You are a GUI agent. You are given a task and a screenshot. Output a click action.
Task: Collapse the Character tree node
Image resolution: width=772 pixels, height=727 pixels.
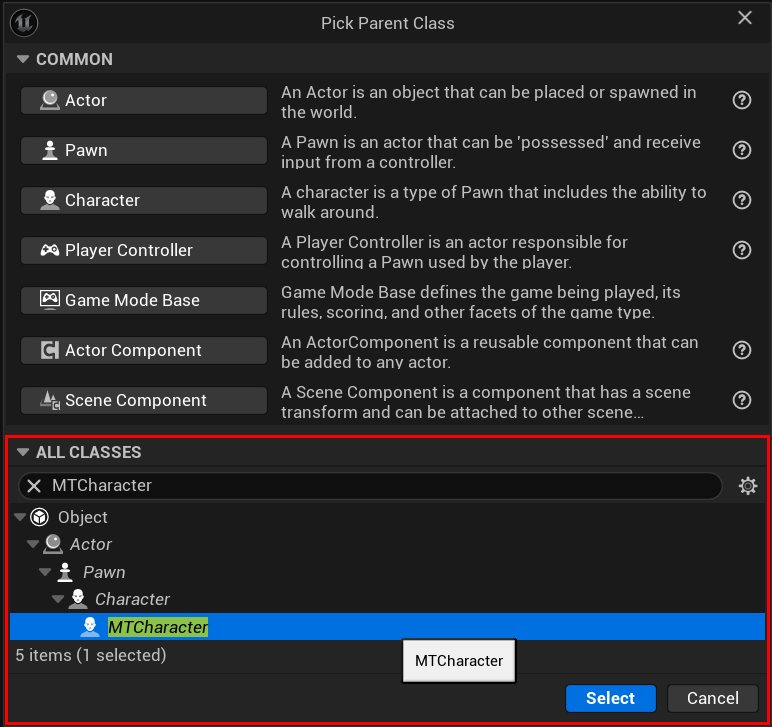pyautogui.click(x=58, y=599)
